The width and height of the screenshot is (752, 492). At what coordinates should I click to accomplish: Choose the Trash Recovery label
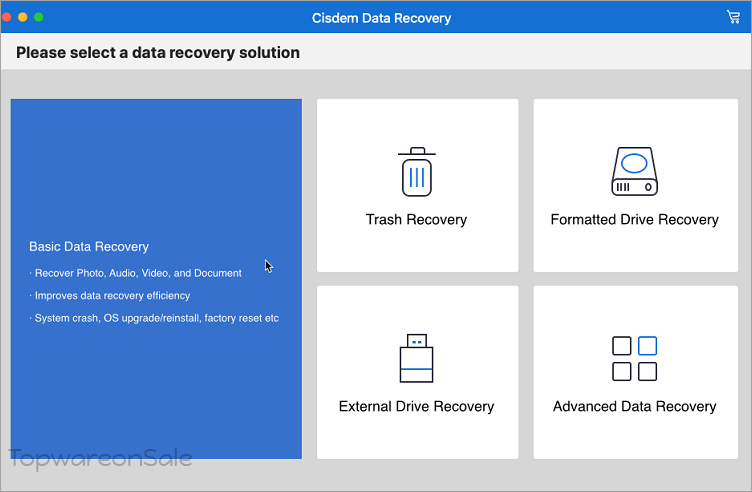point(416,220)
